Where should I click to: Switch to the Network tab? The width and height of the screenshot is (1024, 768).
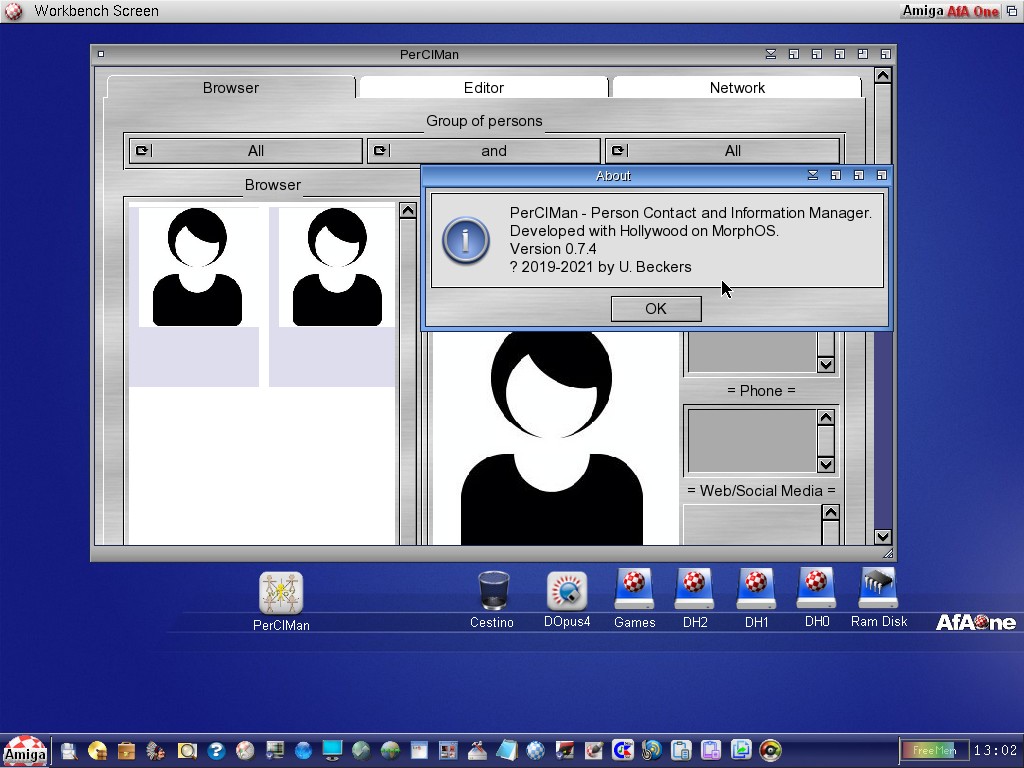tap(737, 88)
